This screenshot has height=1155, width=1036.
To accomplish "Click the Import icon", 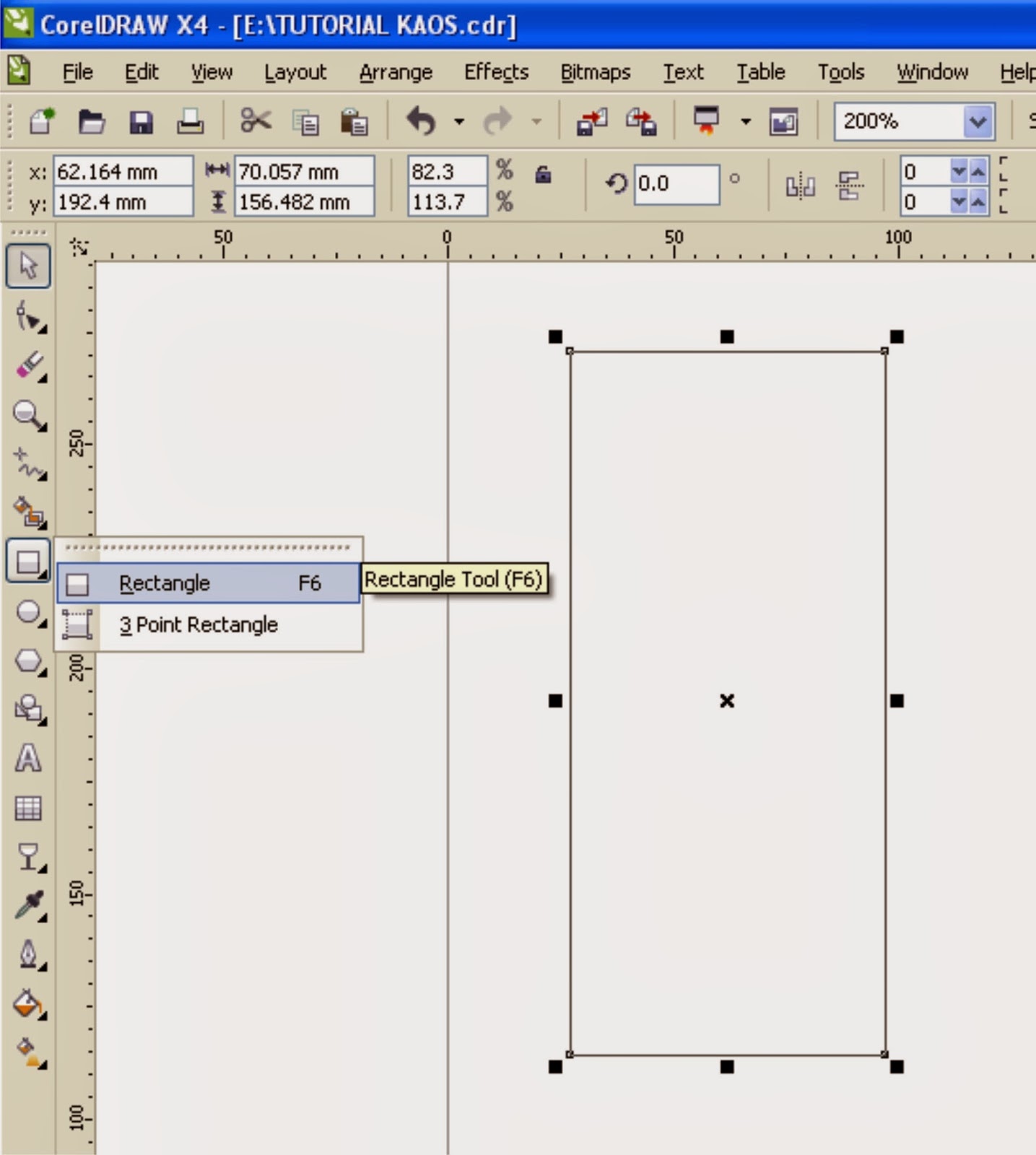I will (592, 121).
